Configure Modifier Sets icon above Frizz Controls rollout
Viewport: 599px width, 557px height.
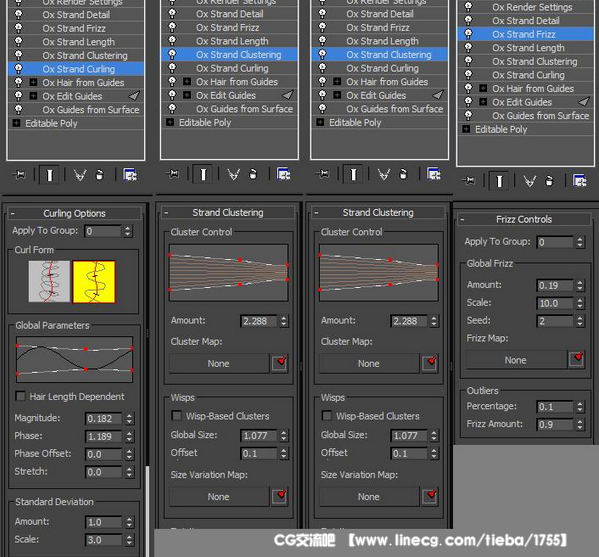(580, 180)
